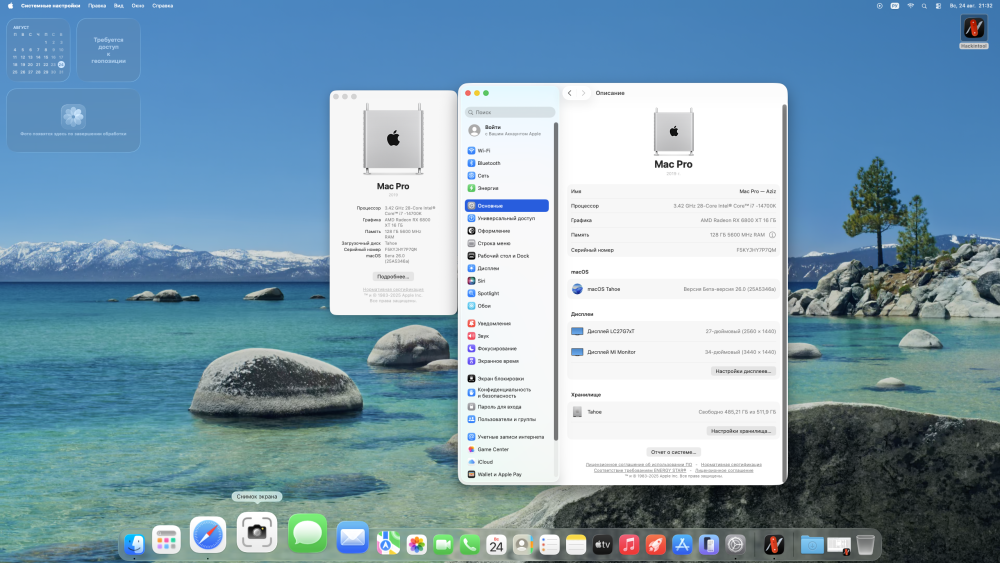Open Фокусирование settings in the sidebar

coord(507,349)
